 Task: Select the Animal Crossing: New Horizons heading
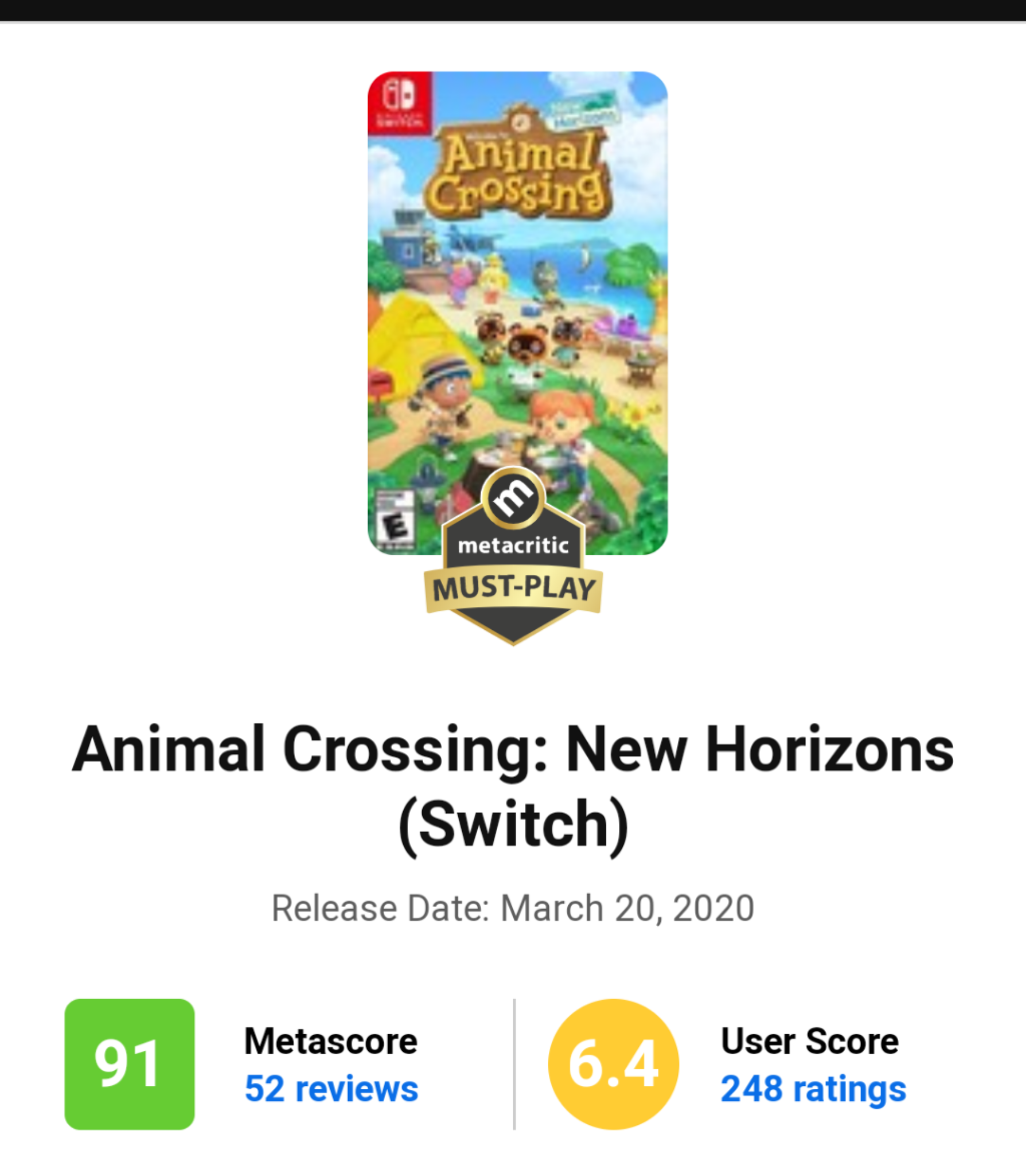(x=513, y=751)
